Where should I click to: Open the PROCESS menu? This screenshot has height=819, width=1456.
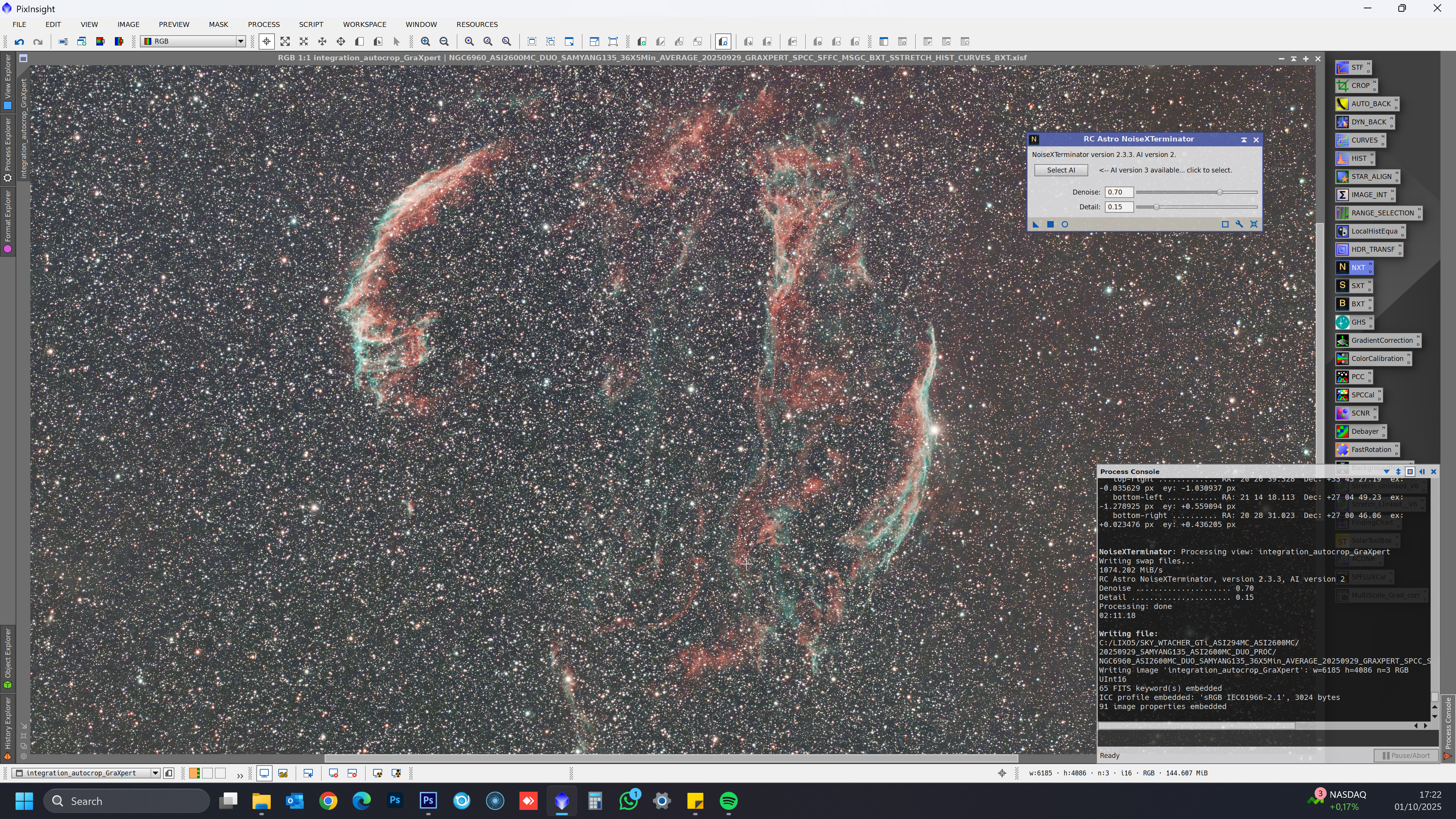click(x=264, y=24)
